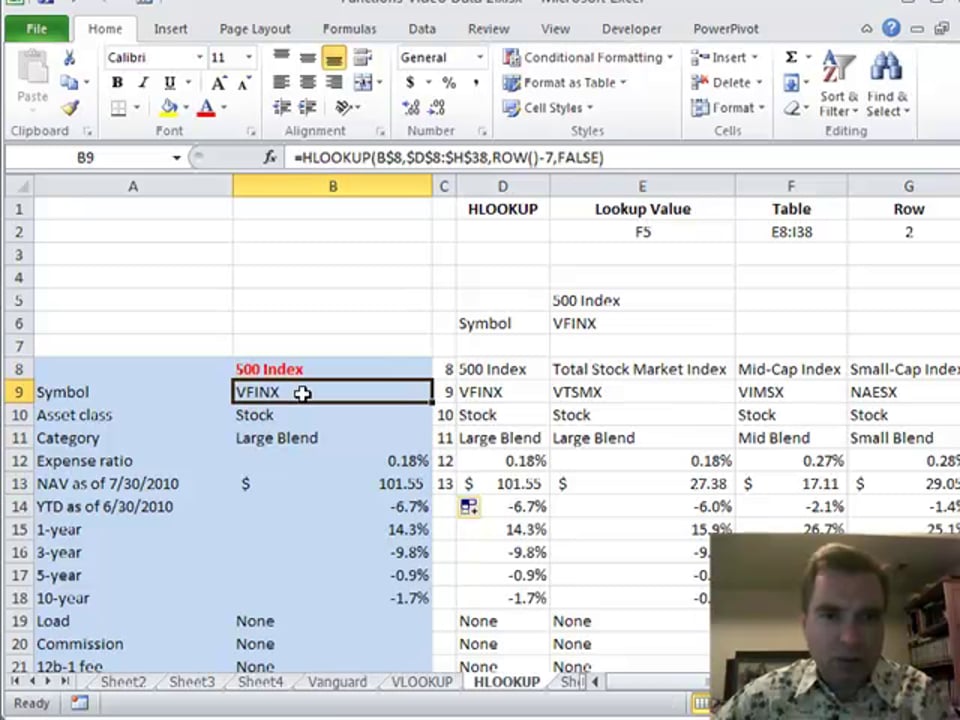Click the Cut scissors icon

point(69,58)
